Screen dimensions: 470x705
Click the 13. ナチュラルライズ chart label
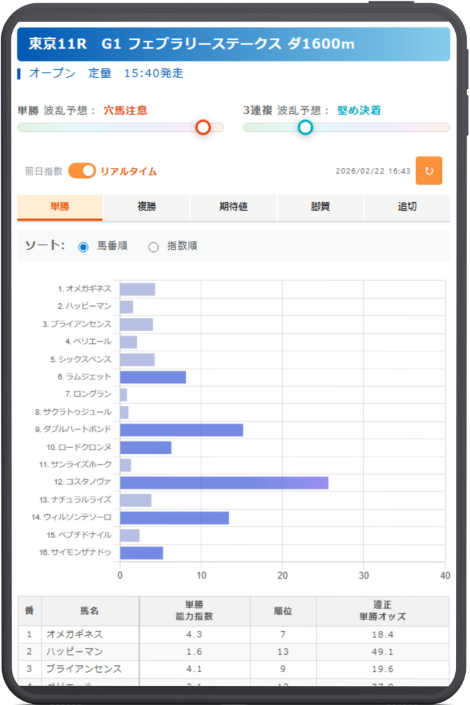[x=75, y=500]
